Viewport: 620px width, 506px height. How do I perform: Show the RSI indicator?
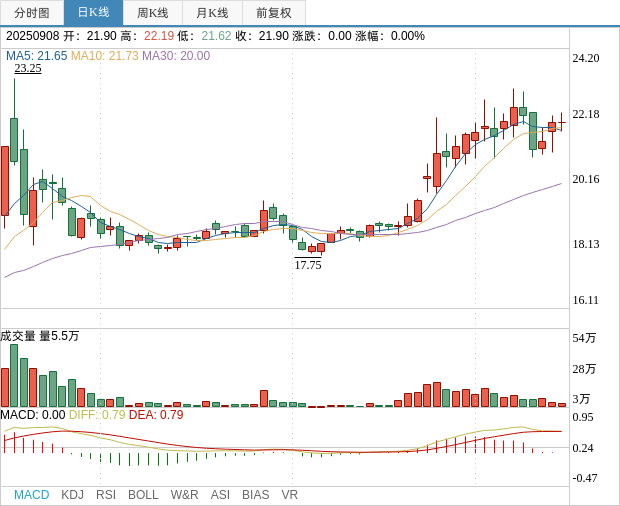pyautogui.click(x=106, y=495)
